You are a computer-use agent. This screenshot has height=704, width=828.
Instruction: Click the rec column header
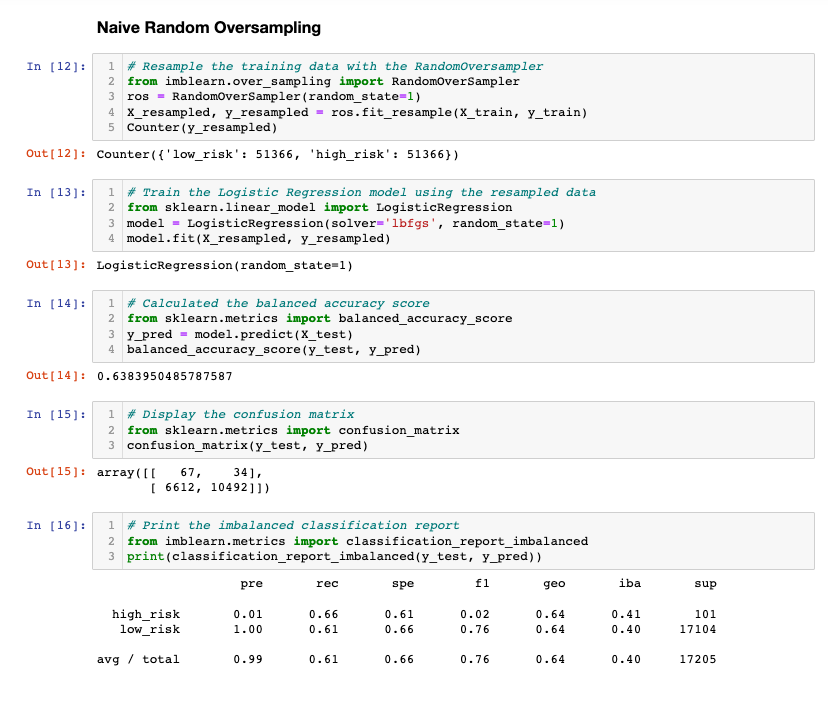point(327,584)
